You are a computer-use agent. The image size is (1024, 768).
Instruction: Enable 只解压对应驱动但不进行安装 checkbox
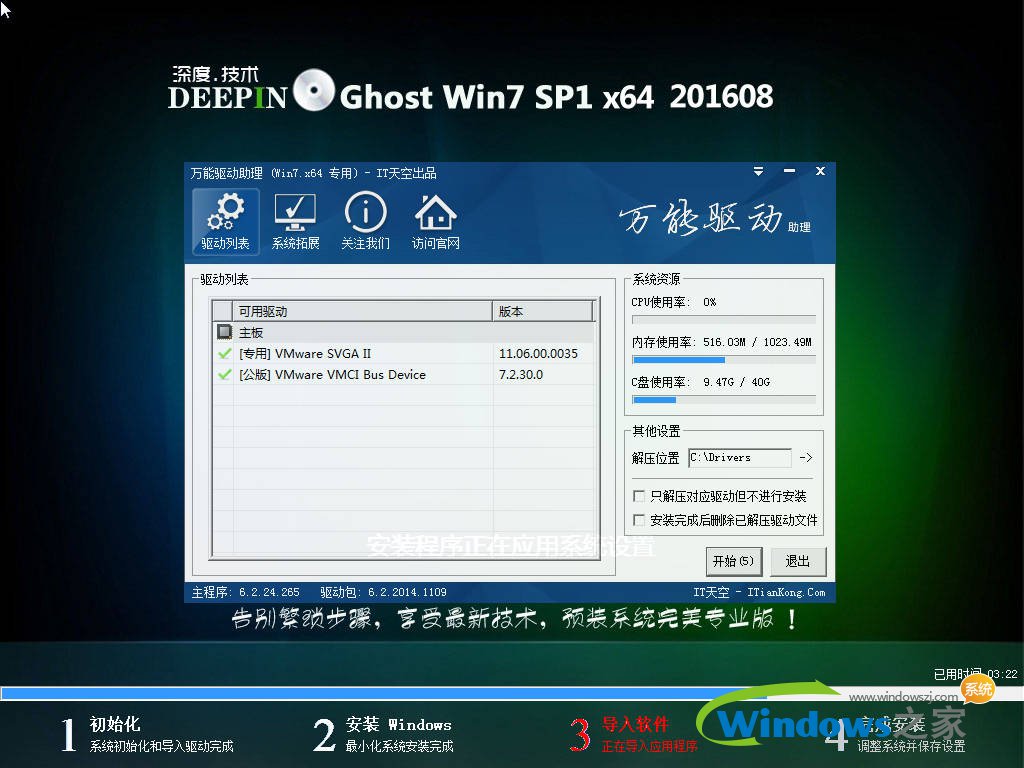(x=638, y=495)
